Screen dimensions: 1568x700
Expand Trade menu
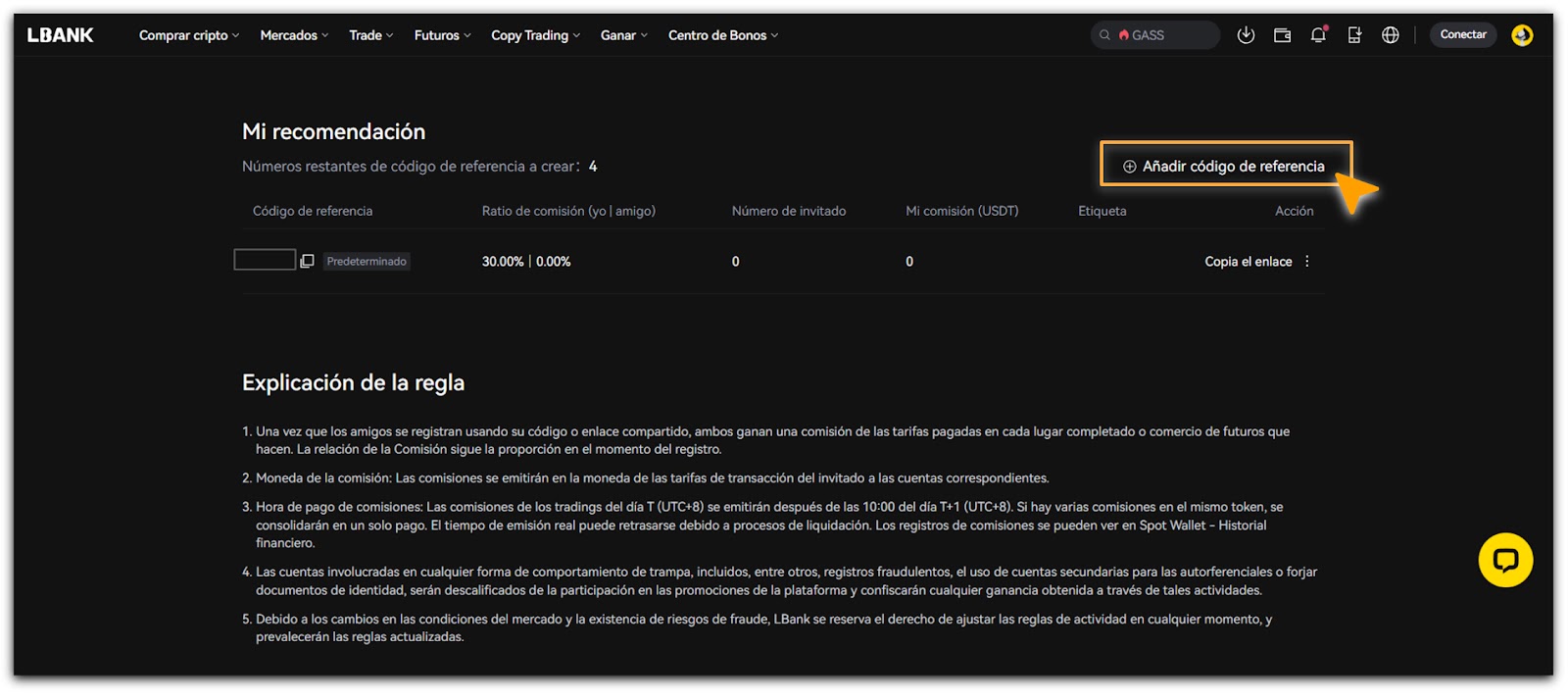[x=371, y=35]
